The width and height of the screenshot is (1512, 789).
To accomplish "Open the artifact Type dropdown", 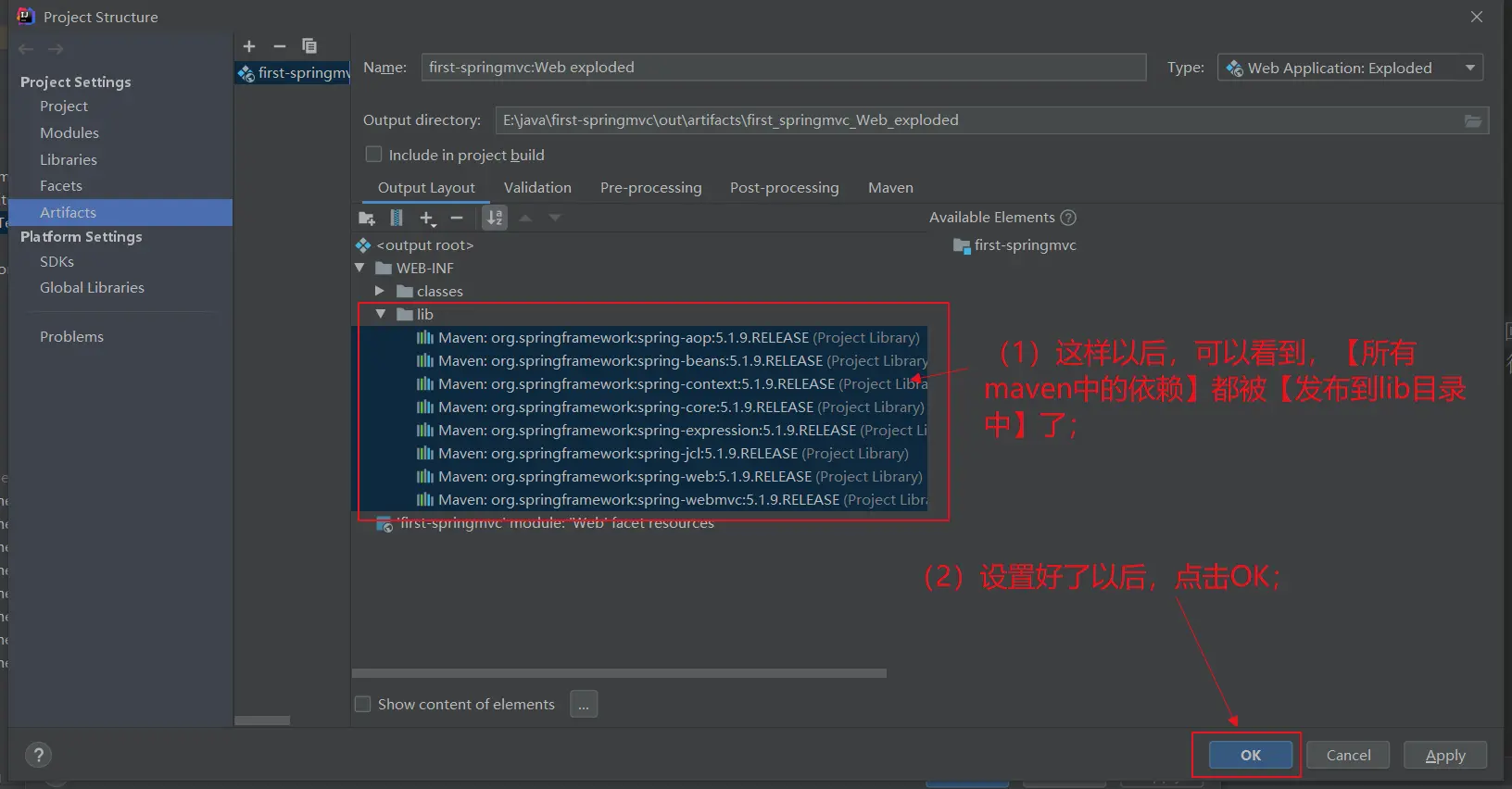I will coord(1350,68).
